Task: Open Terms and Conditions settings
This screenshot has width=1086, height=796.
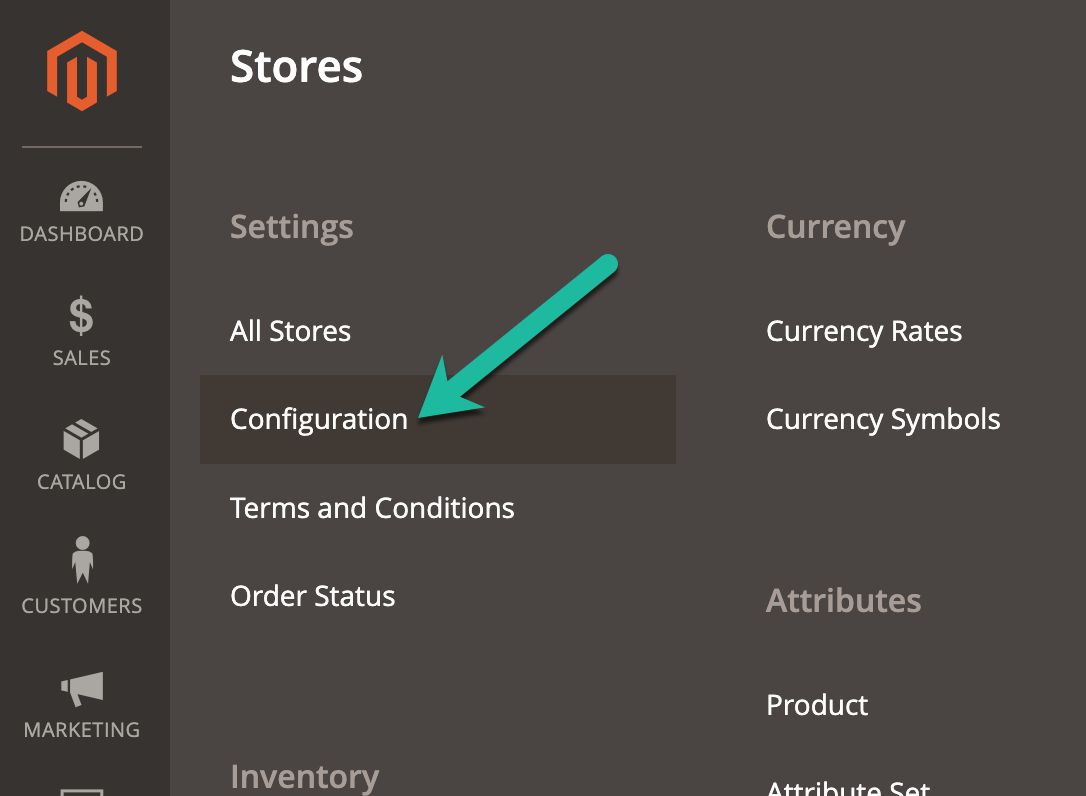Action: point(372,508)
